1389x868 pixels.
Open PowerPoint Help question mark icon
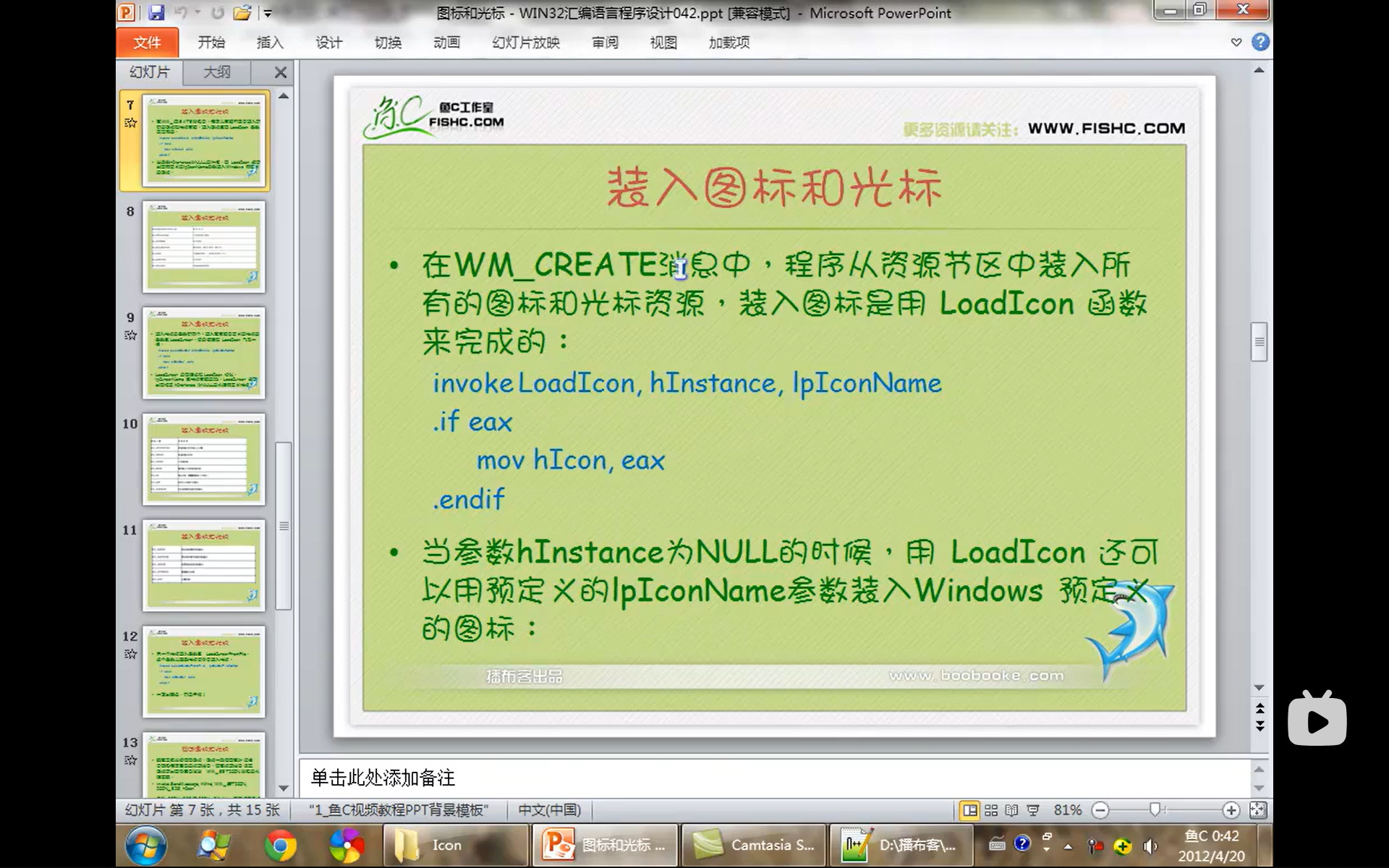tap(1260, 42)
